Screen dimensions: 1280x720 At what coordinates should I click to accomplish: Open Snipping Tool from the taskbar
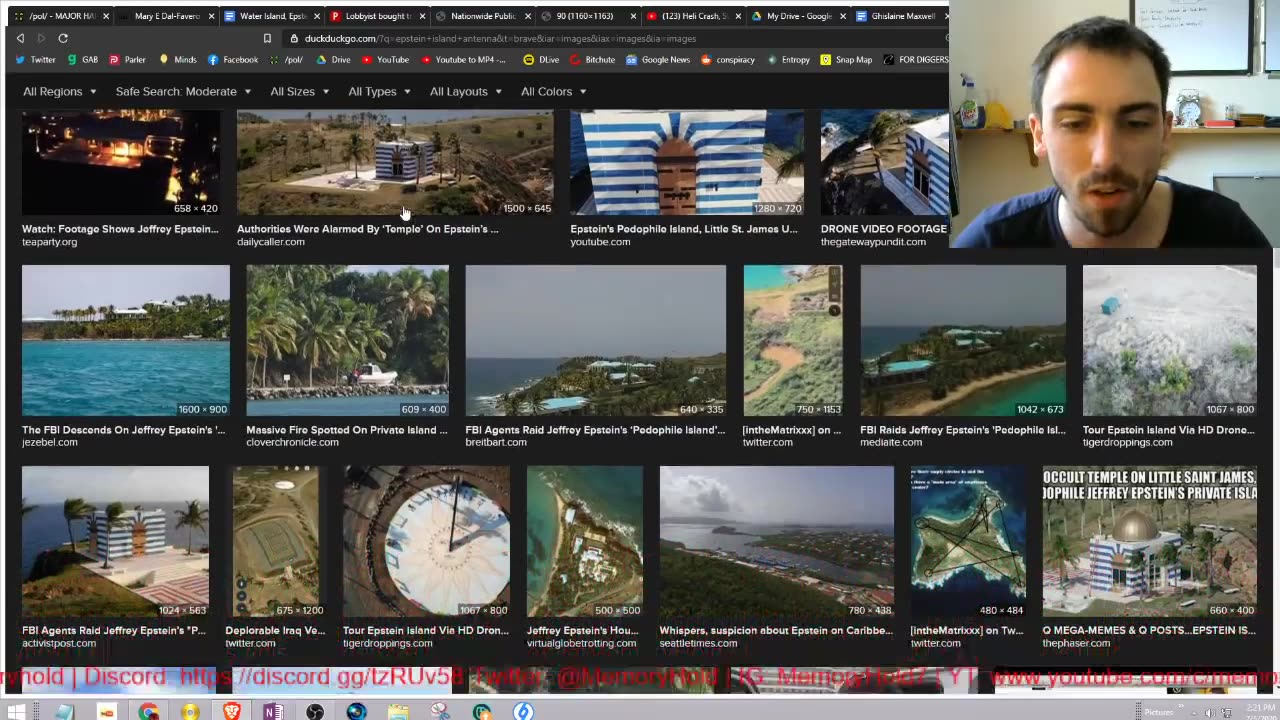point(440,712)
